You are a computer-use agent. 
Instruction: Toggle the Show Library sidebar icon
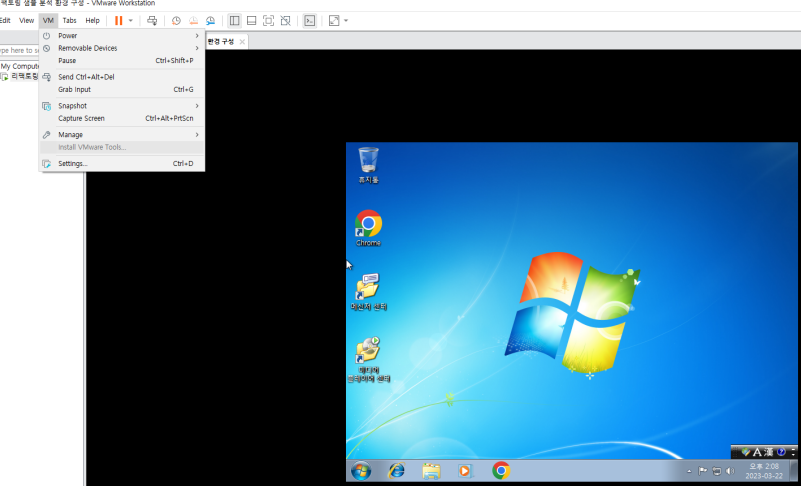pyautogui.click(x=234, y=20)
